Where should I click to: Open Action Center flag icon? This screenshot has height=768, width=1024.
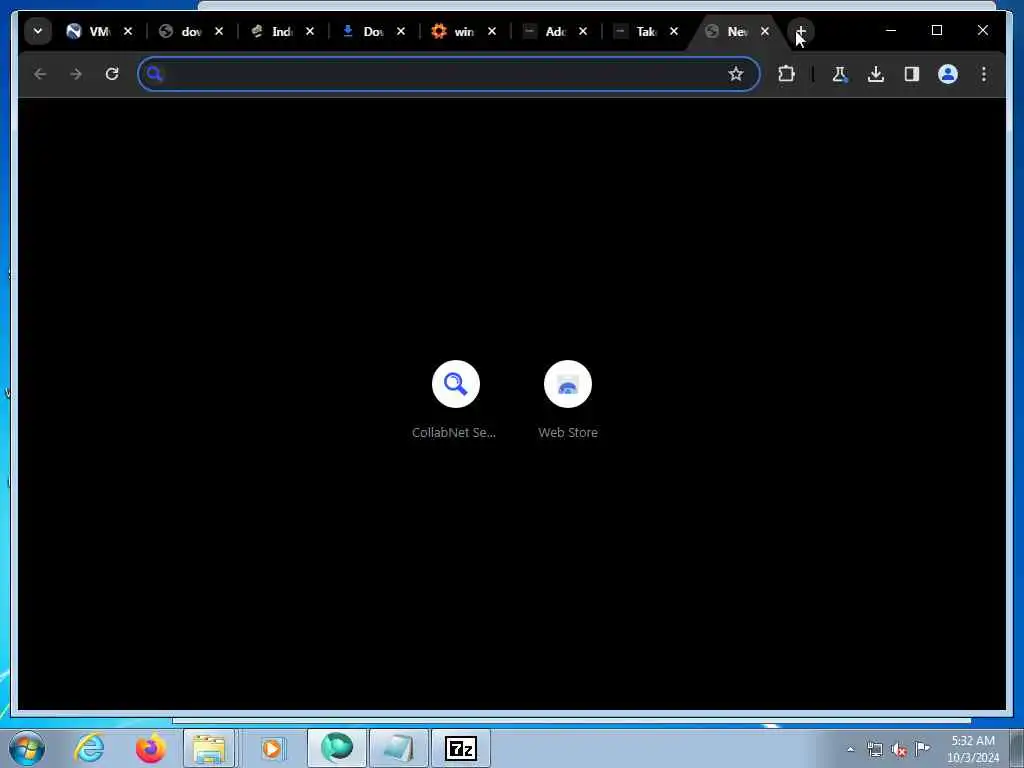pyautogui.click(x=922, y=748)
